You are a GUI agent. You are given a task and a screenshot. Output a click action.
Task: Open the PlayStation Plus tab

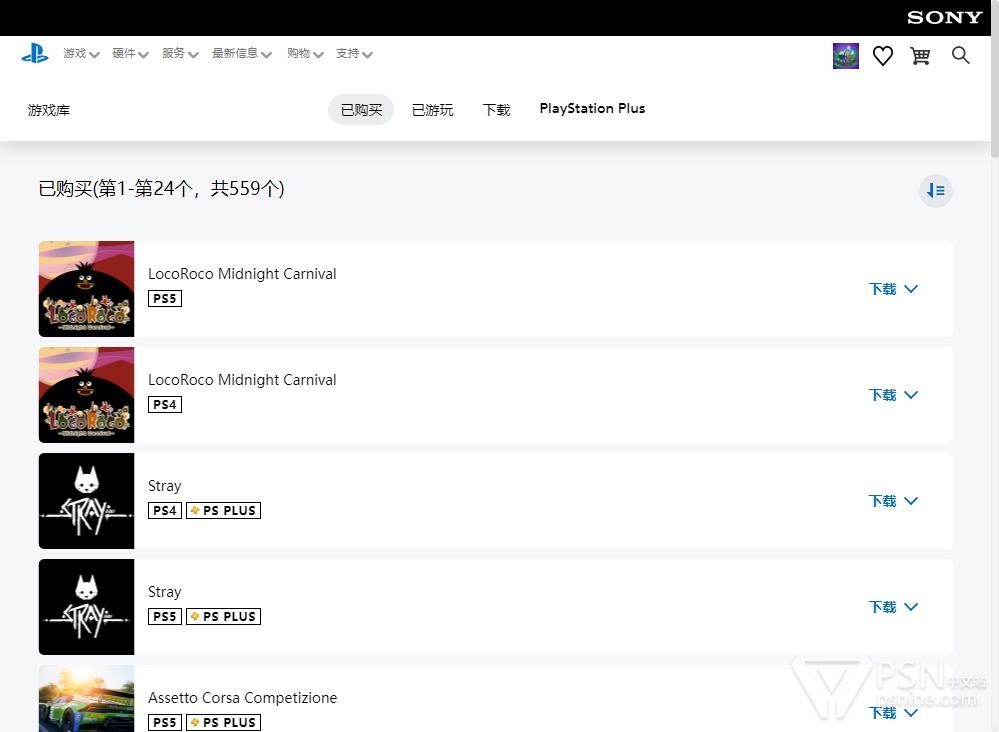593,108
